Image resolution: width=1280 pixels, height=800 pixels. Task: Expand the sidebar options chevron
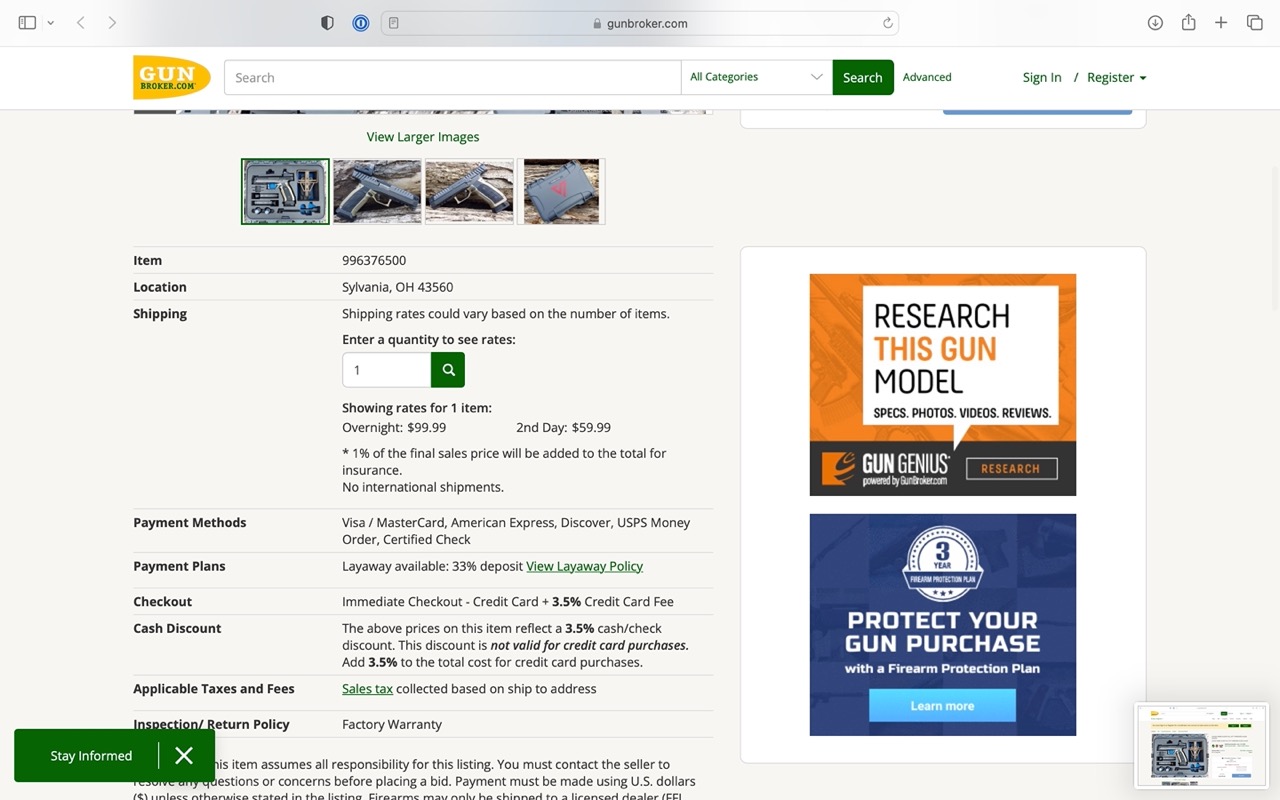[50, 23]
